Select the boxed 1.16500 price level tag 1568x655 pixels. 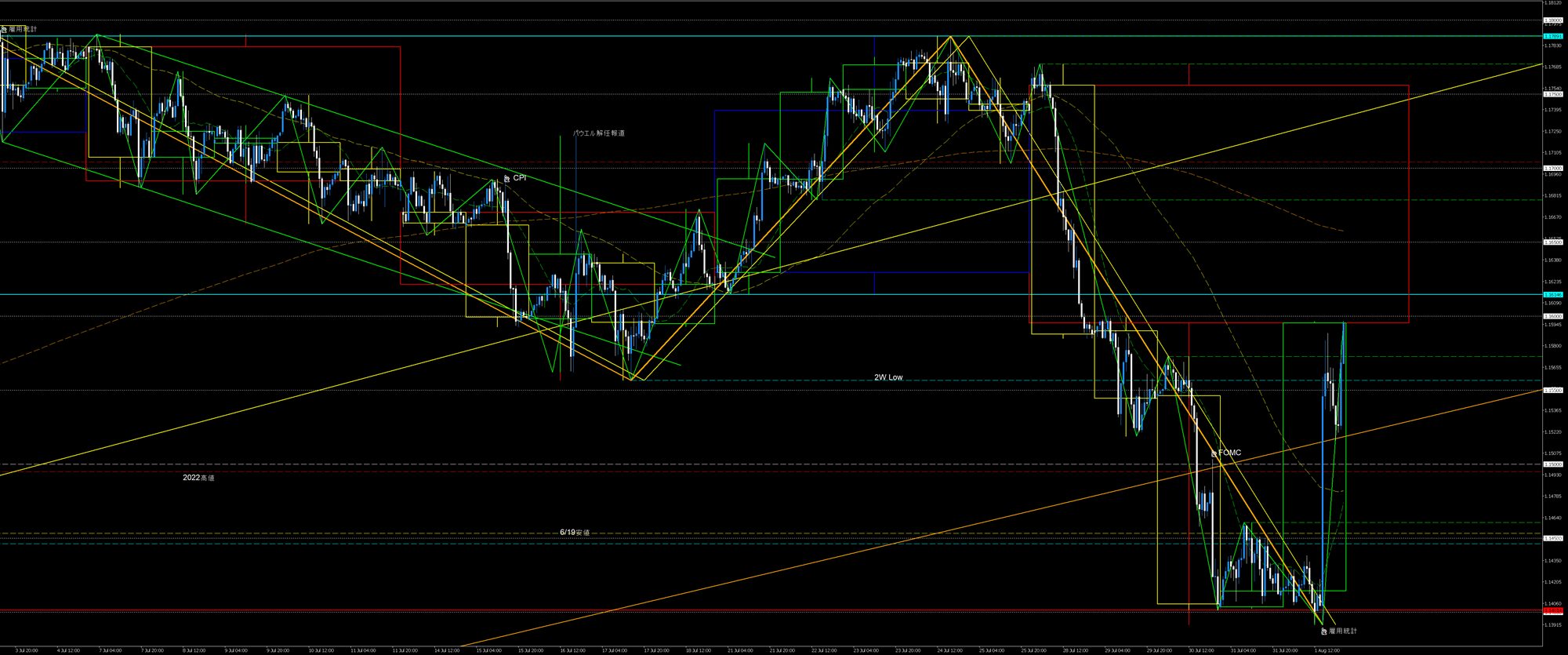(x=1552, y=242)
